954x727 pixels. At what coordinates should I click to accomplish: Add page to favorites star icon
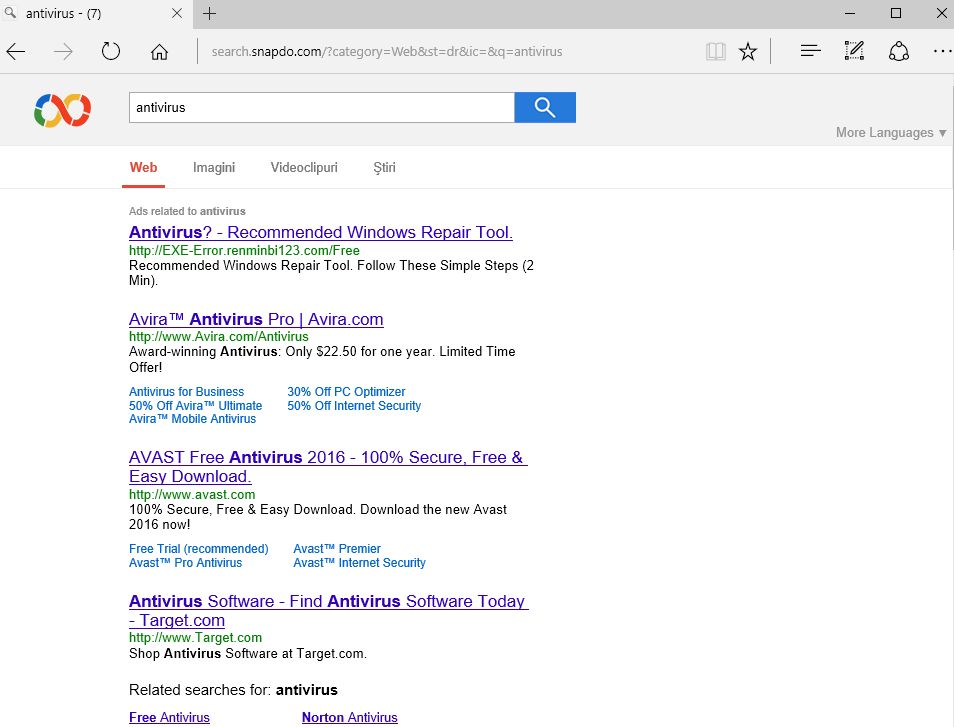tap(748, 52)
